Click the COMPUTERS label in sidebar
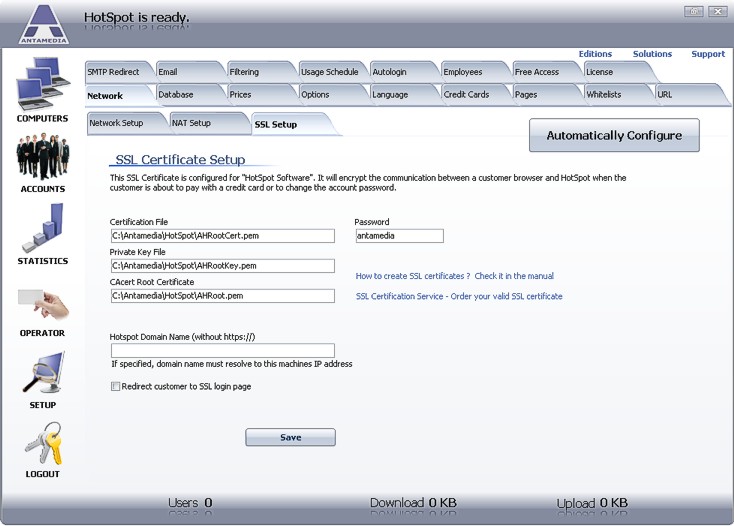The height and width of the screenshot is (526, 734). tap(43, 118)
